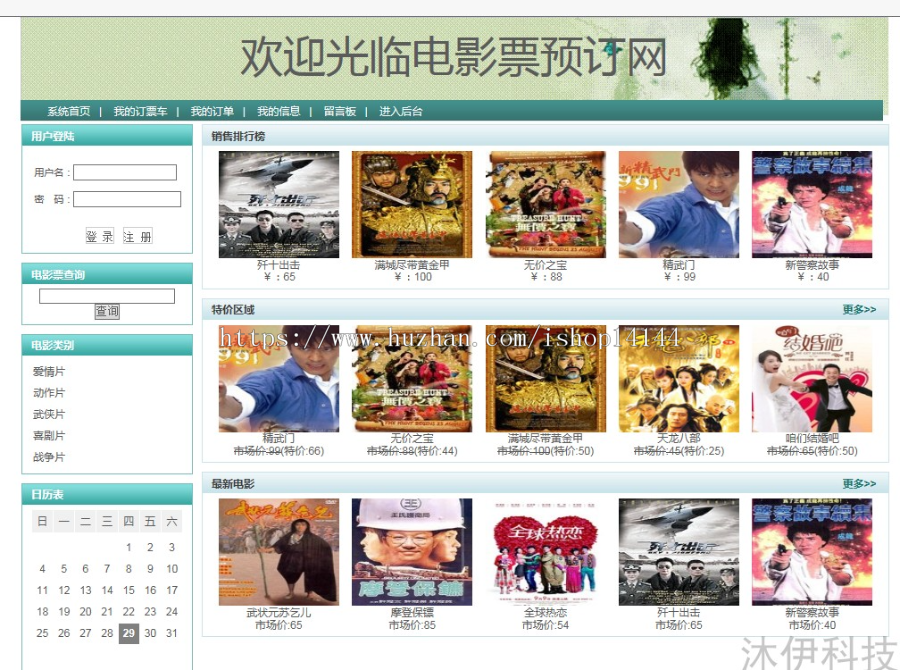Click the 查询 movie ticket search button

[x=107, y=312]
